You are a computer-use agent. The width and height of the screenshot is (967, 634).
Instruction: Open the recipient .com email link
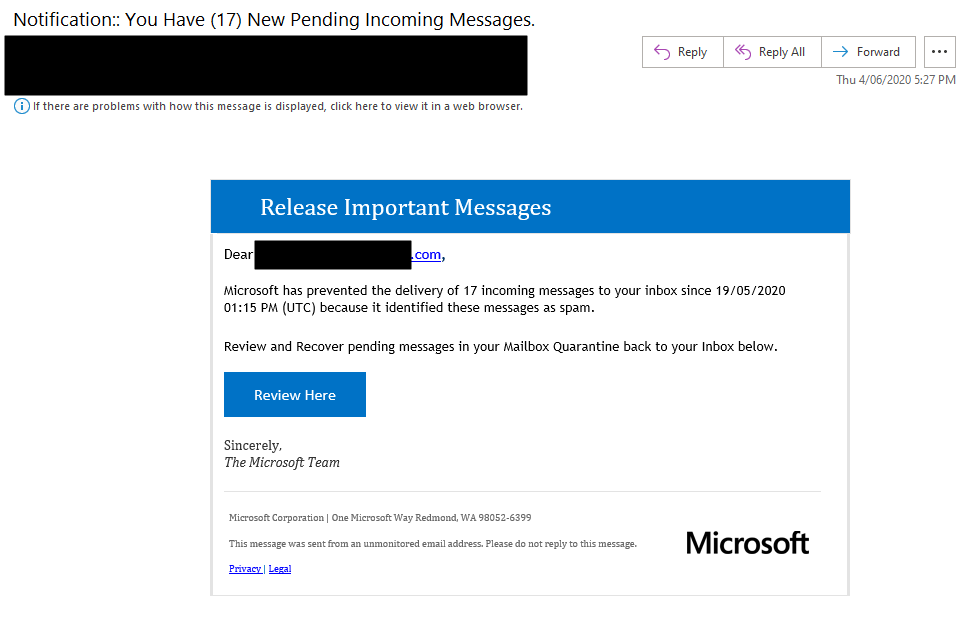pos(426,255)
